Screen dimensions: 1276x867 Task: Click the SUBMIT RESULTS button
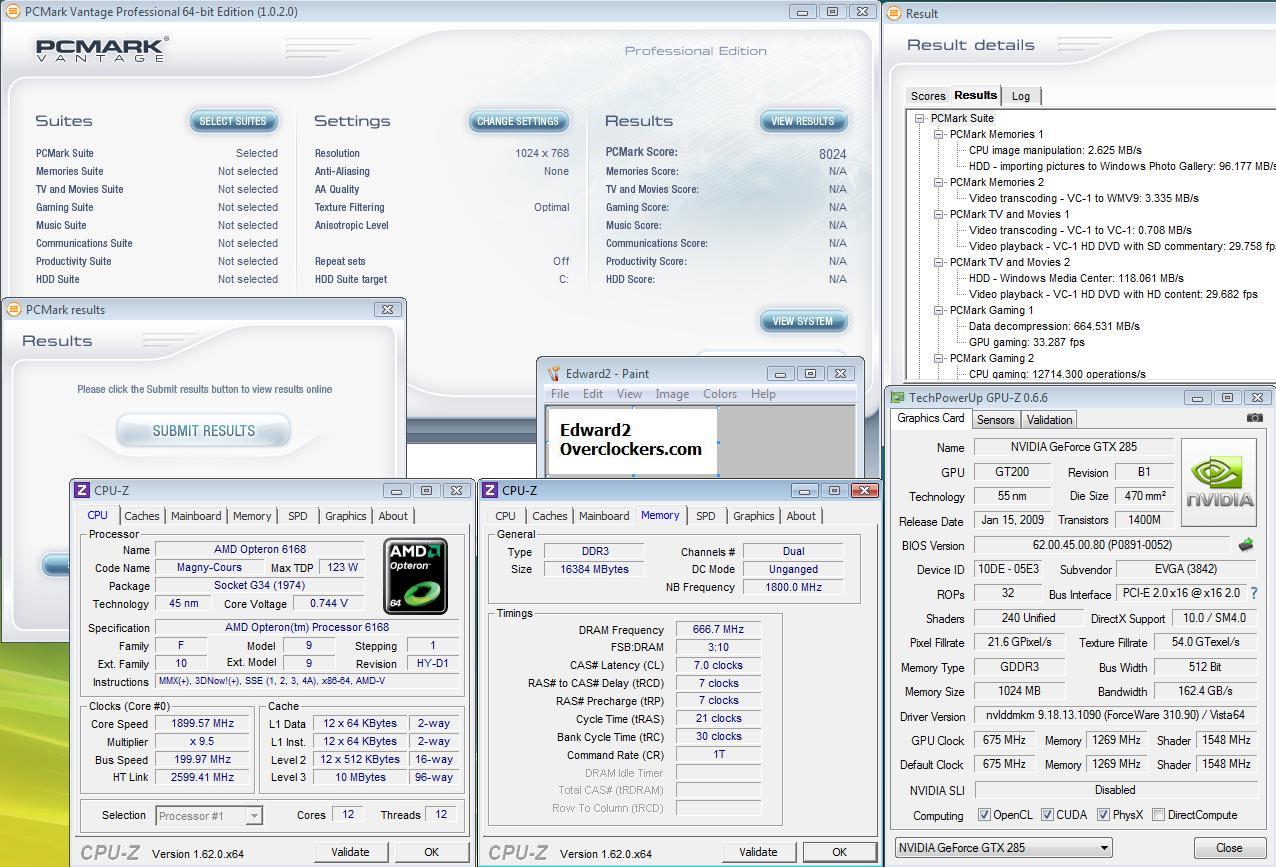[x=203, y=431]
